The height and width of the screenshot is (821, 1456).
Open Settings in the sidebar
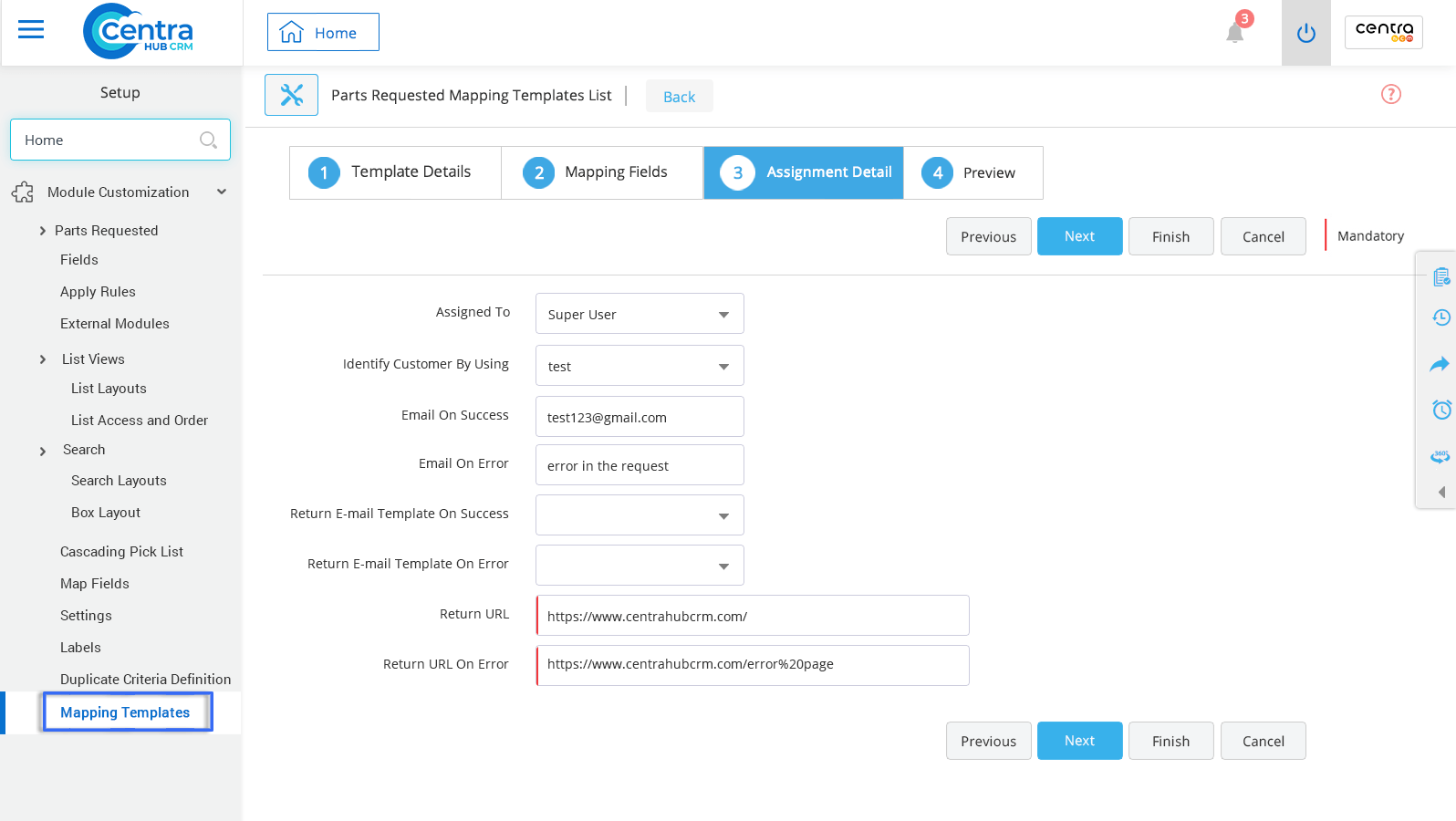[86, 616]
